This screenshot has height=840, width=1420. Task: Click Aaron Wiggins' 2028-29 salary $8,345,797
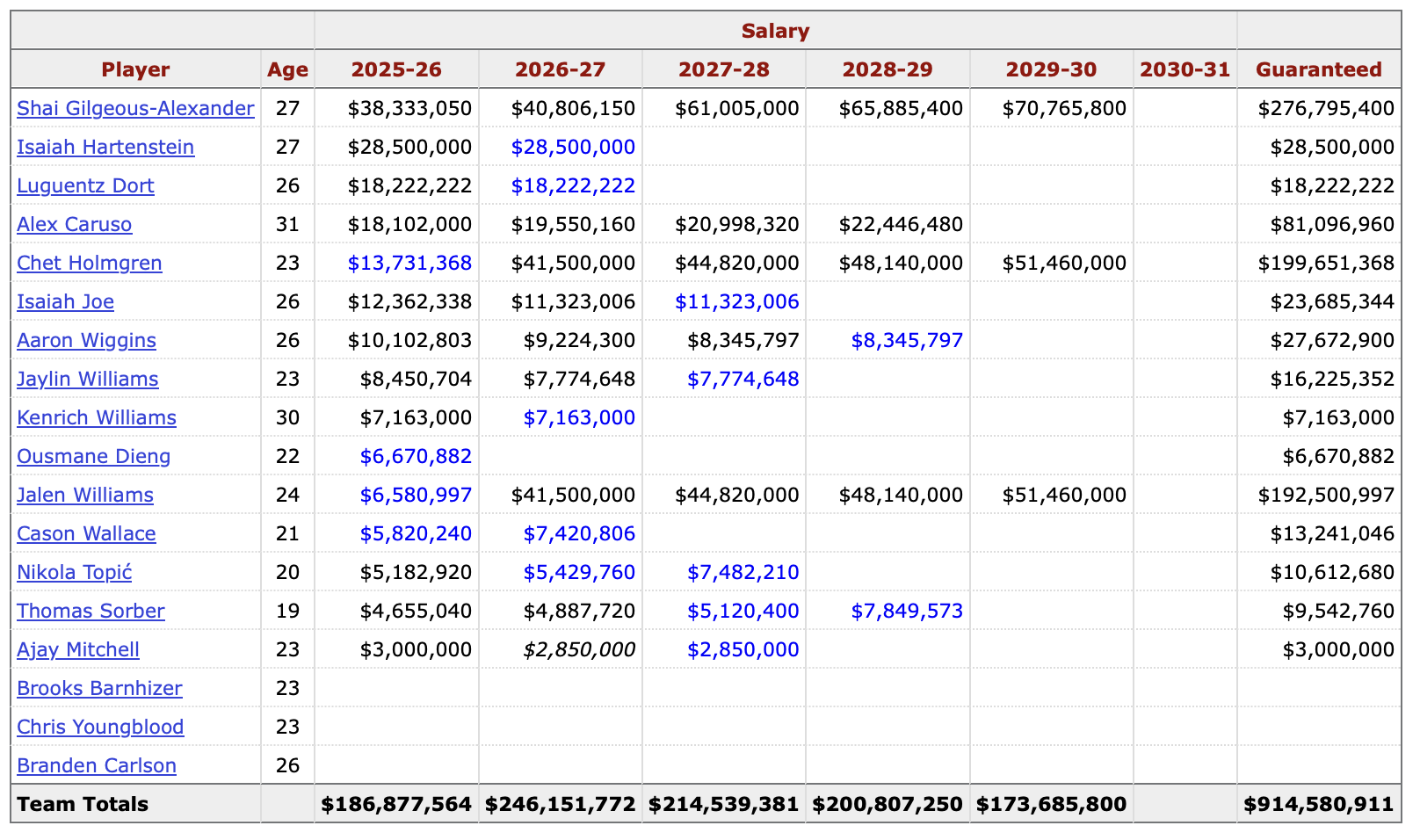click(x=907, y=340)
